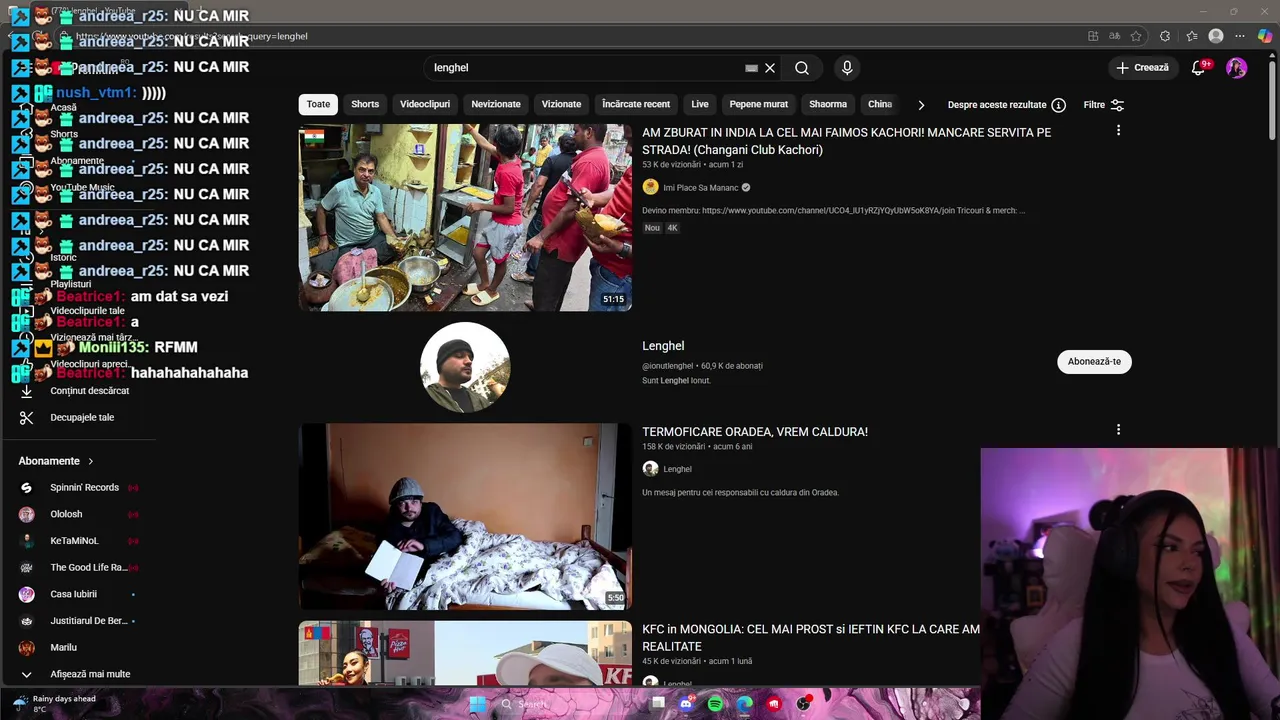Open the Filtre options
The width and height of the screenshot is (1280, 720).
click(1104, 105)
